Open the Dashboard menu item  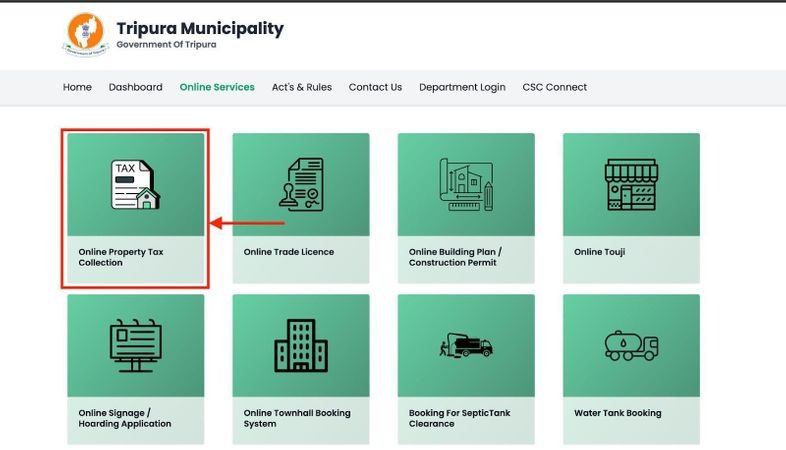pyautogui.click(x=135, y=87)
